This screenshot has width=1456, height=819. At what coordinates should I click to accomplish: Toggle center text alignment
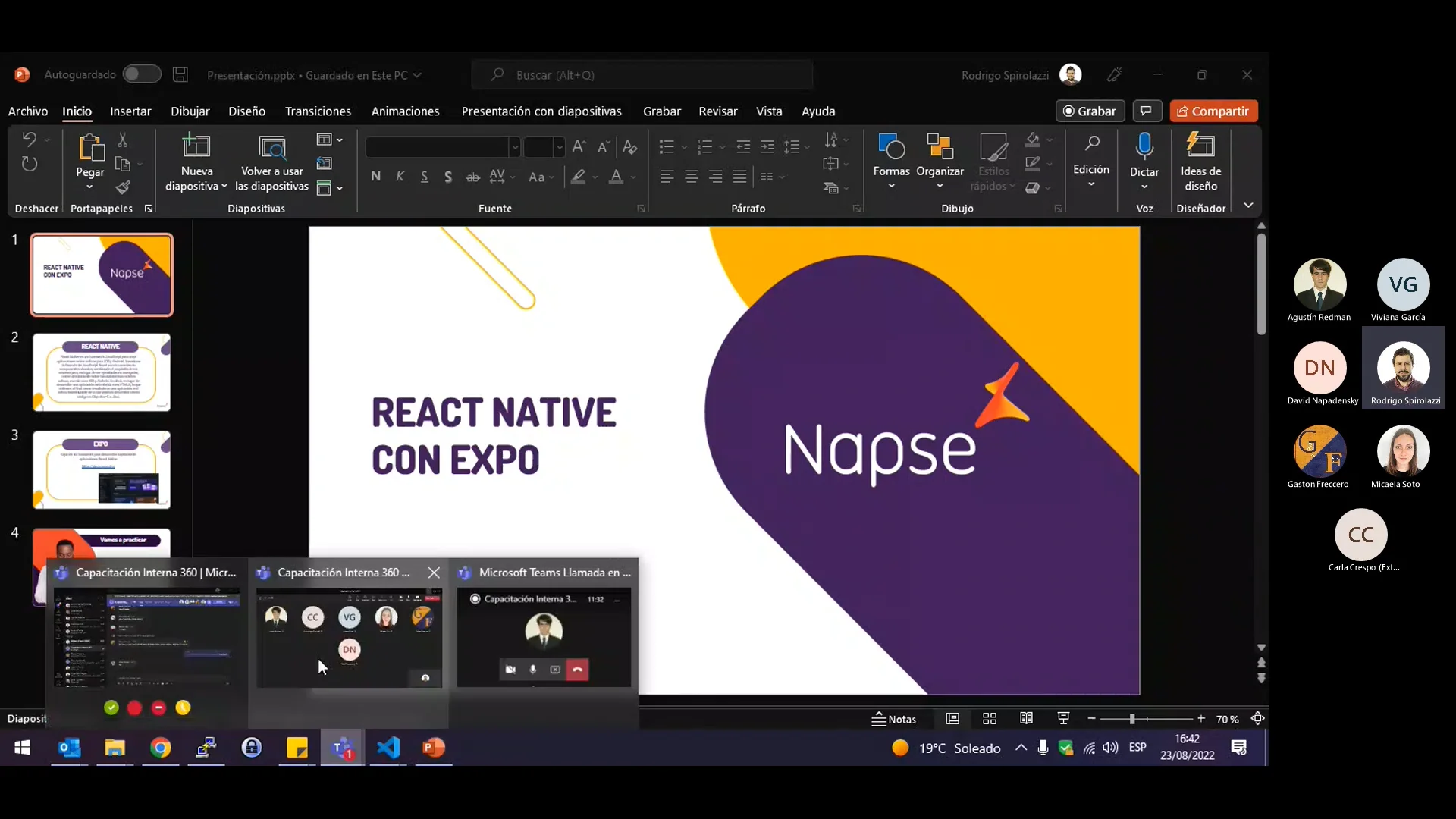[x=691, y=177]
